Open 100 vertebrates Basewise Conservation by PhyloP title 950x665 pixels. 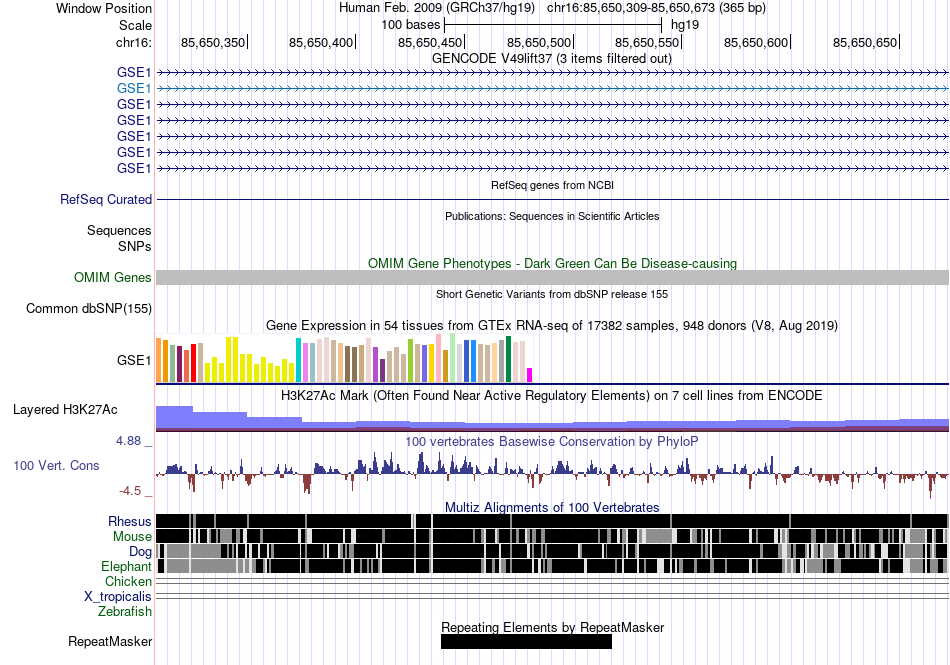(x=552, y=442)
